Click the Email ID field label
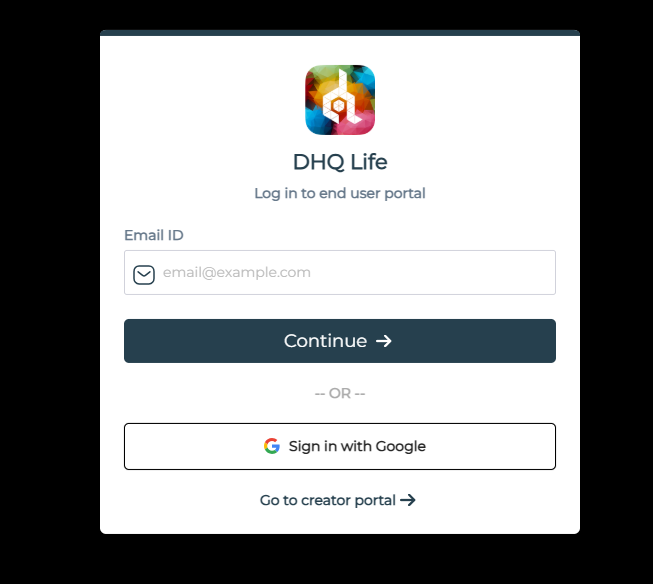Viewport: 653px width, 584px height. [154, 235]
